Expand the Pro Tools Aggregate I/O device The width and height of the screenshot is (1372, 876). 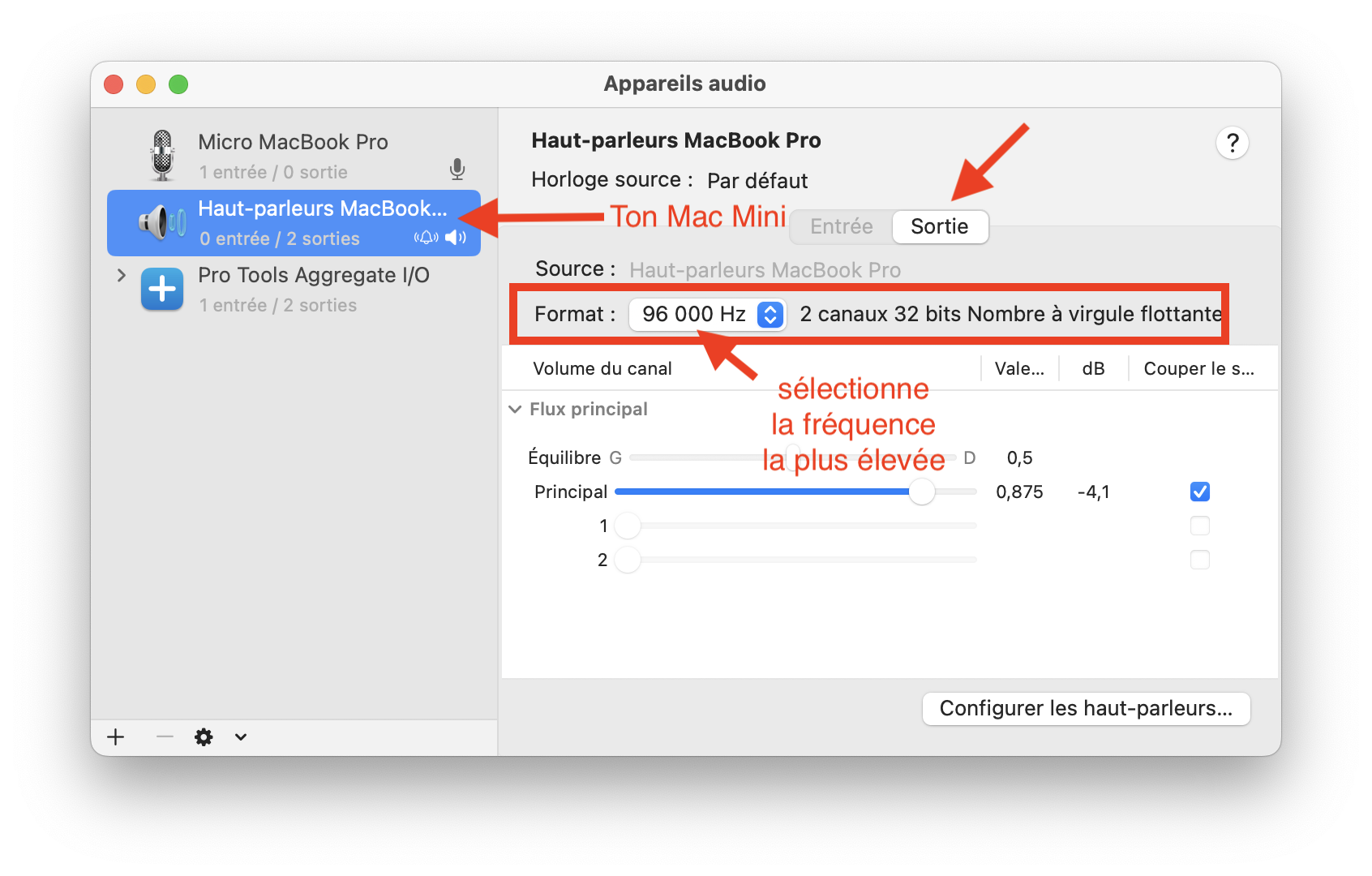coord(122,275)
